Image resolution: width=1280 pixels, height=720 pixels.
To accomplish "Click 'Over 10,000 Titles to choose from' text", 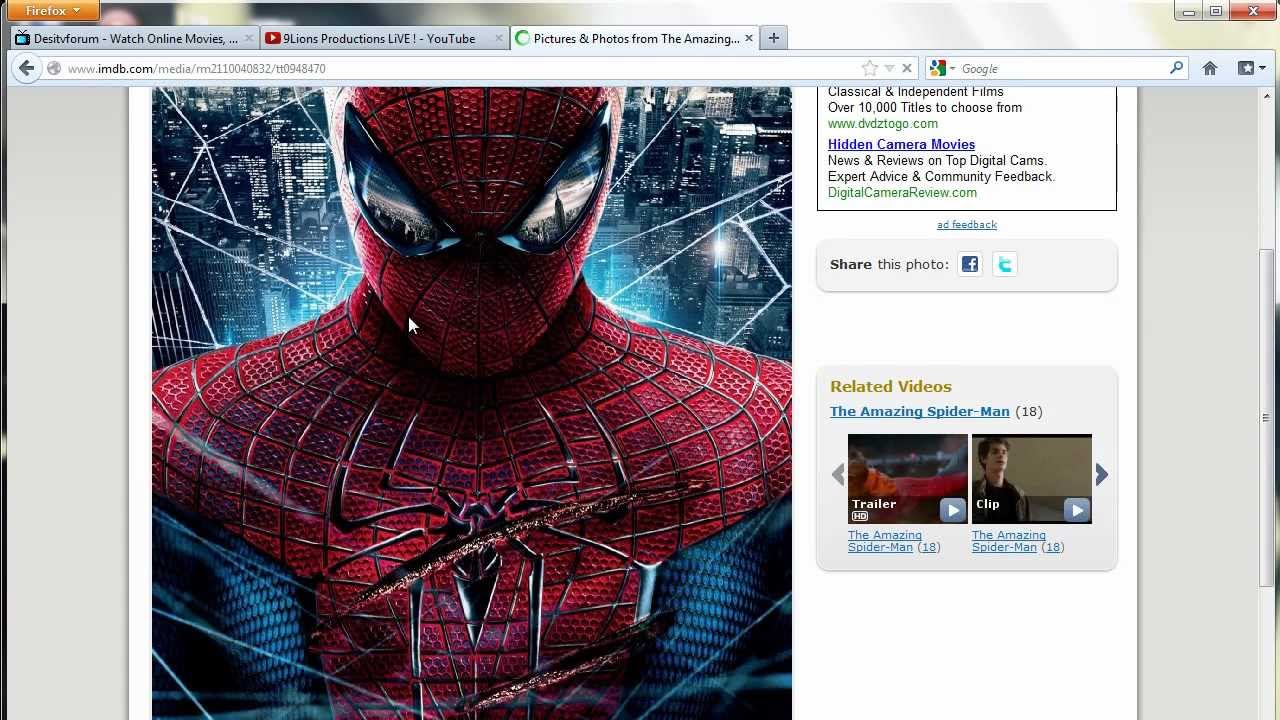I will (925, 108).
